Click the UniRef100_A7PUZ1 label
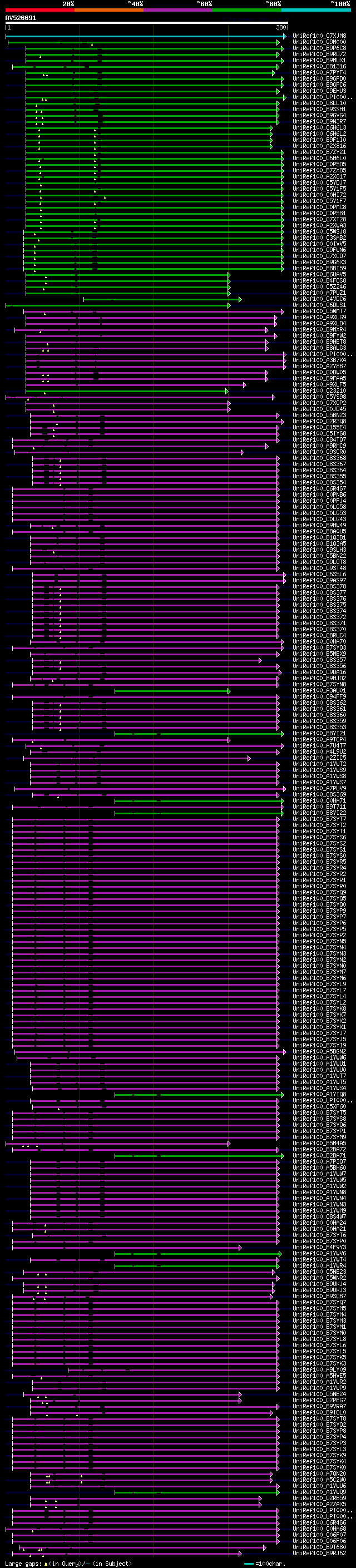This screenshot has height=1568, width=356. point(319,293)
